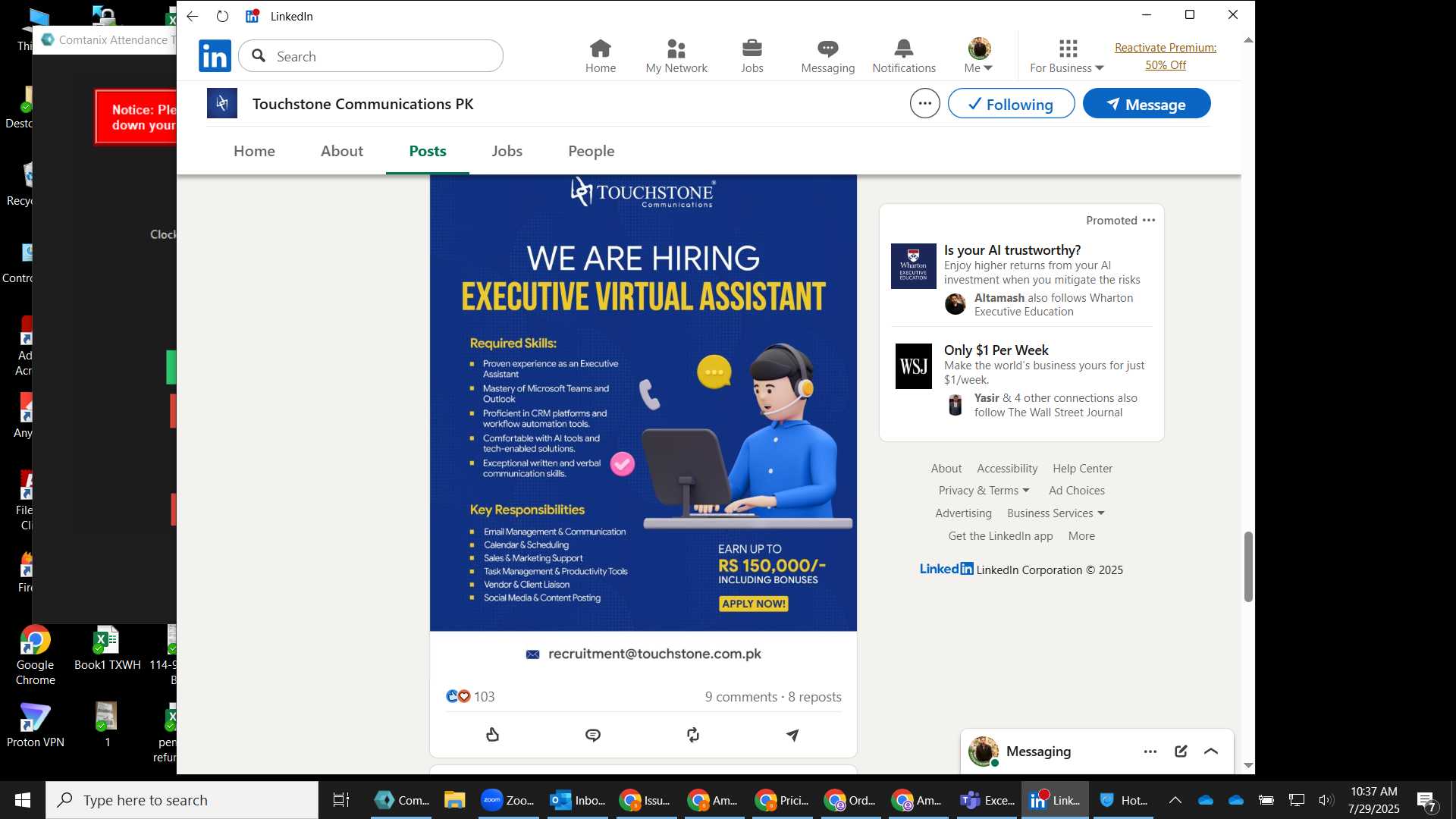Show hidden system tray icons
The height and width of the screenshot is (819, 1456).
click(x=1175, y=800)
